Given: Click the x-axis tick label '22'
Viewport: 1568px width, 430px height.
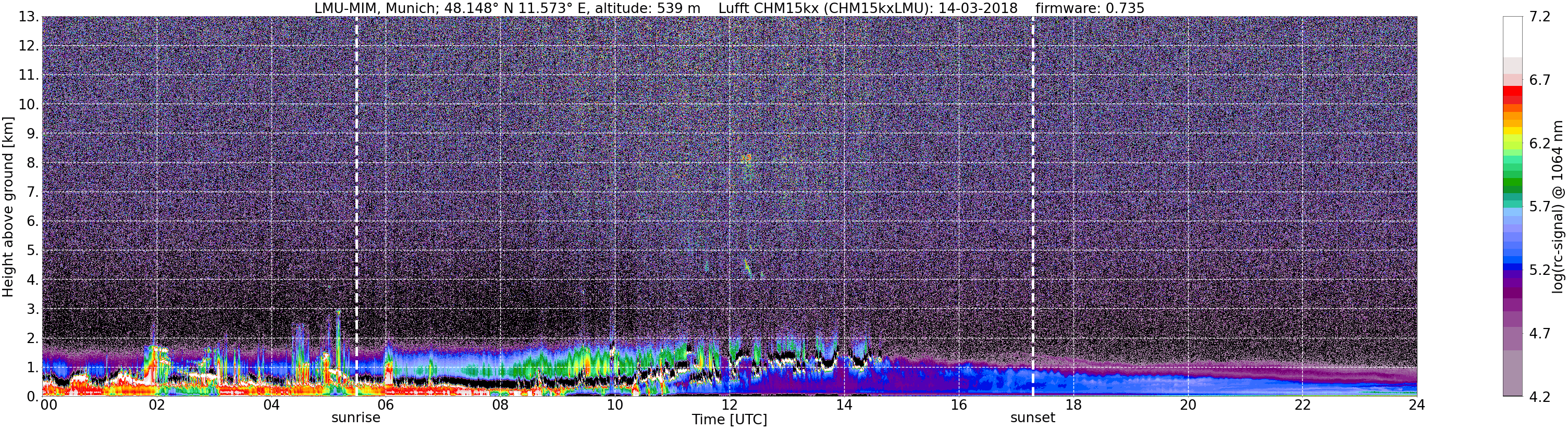Looking at the screenshot, I should 1302,405.
